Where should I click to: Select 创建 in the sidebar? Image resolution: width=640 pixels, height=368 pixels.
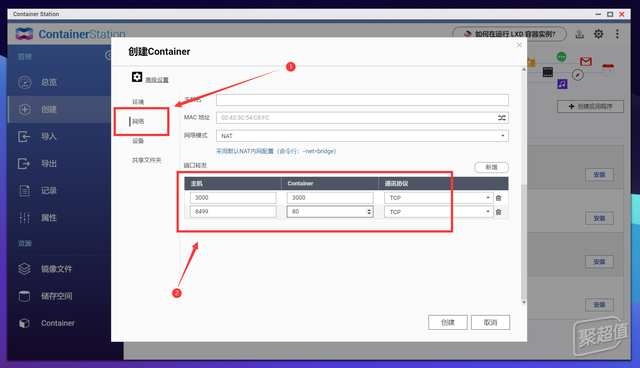tap(59, 109)
